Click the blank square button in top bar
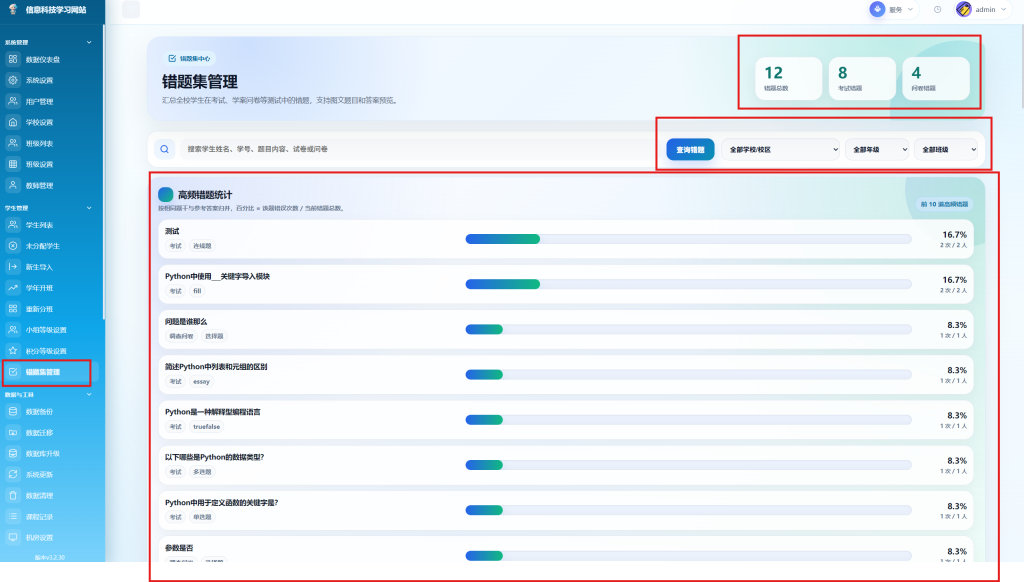 131,10
